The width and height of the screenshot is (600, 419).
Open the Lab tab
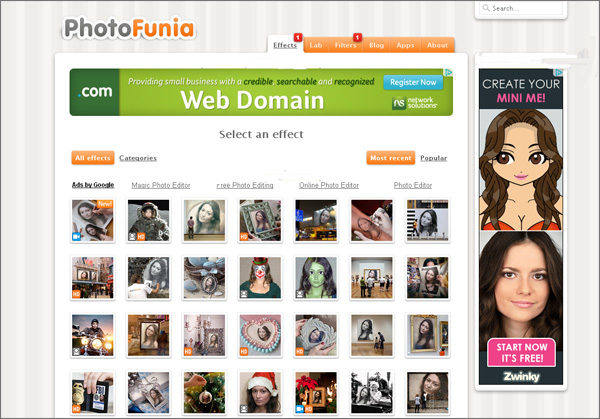pos(316,45)
